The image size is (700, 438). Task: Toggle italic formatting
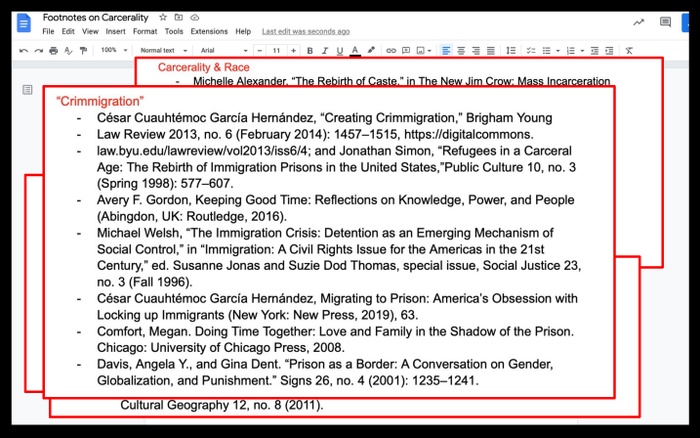[325, 51]
